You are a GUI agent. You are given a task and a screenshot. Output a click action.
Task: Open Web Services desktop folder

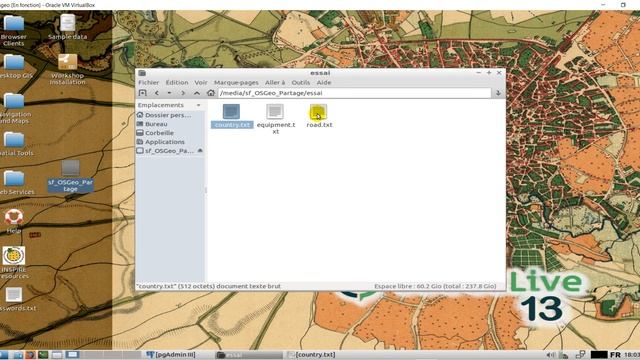(16, 182)
